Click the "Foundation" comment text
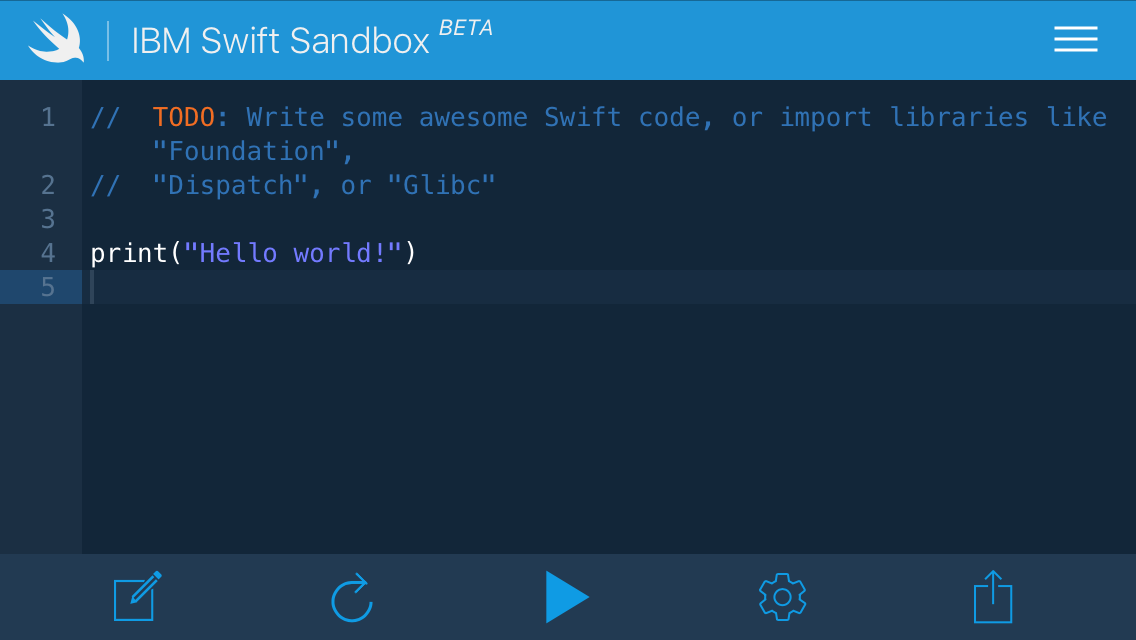The height and width of the screenshot is (640, 1136). point(246,151)
